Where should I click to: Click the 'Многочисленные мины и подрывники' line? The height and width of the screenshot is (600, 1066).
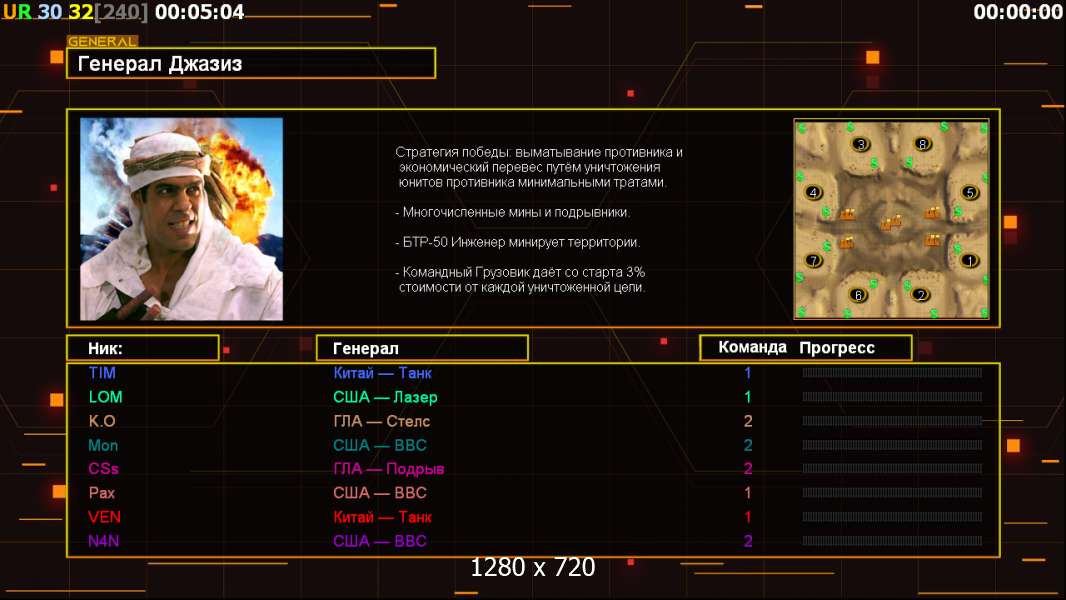point(513,212)
